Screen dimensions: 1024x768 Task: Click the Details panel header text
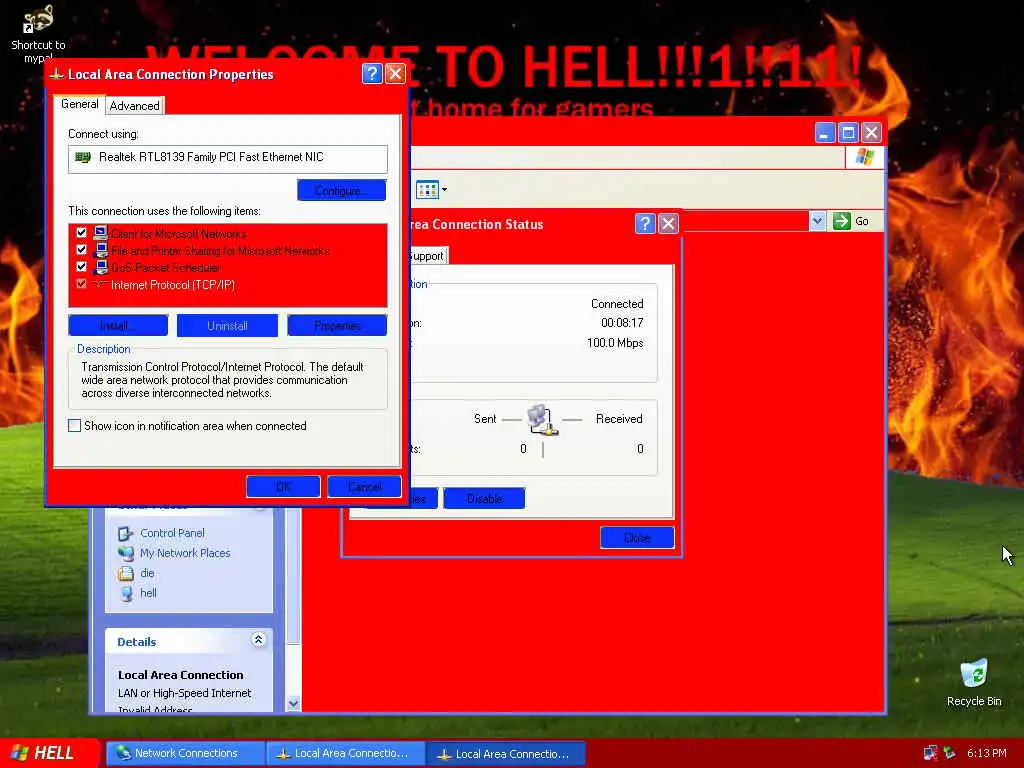coord(136,642)
